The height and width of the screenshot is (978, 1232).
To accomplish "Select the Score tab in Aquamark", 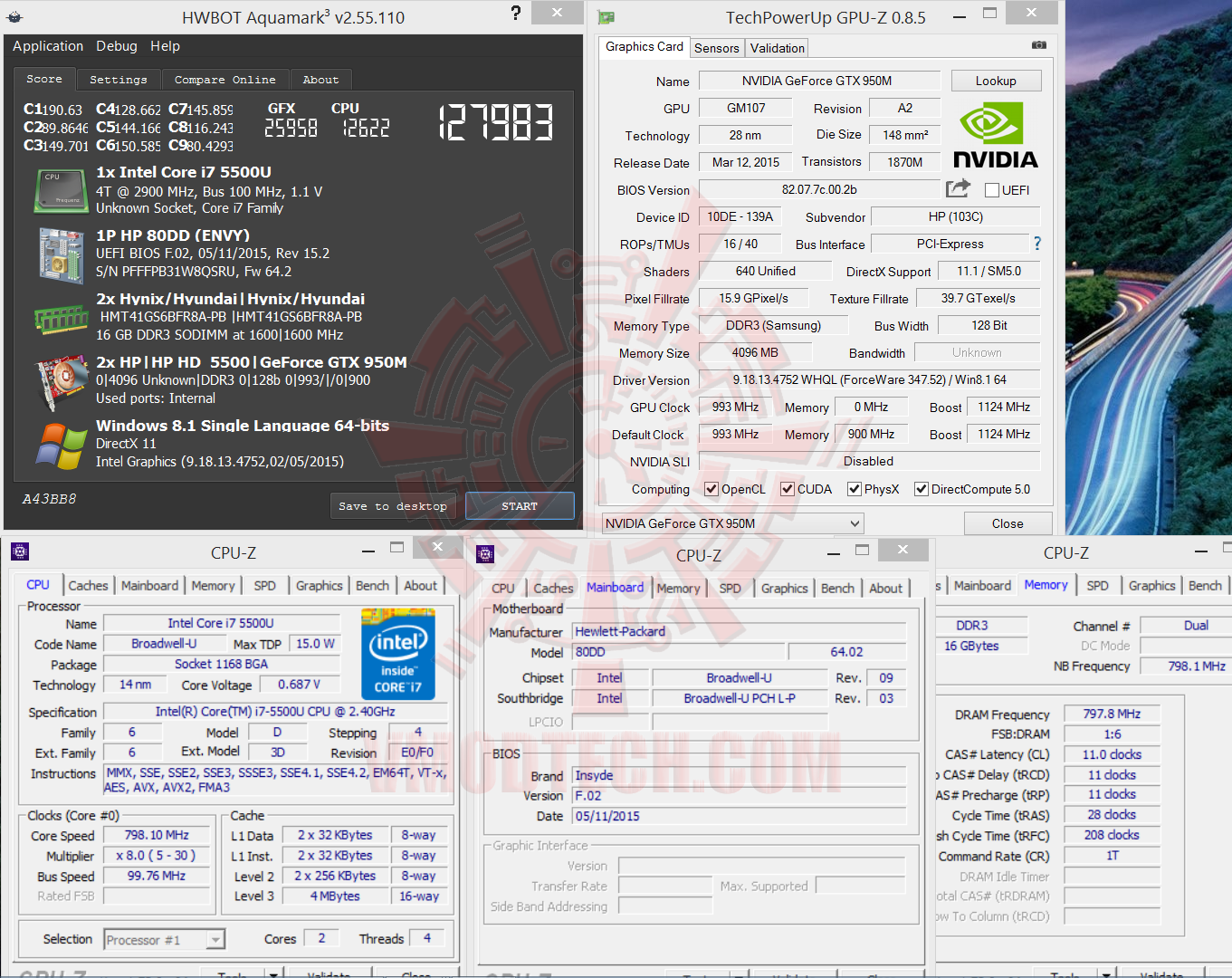I will coord(44,79).
